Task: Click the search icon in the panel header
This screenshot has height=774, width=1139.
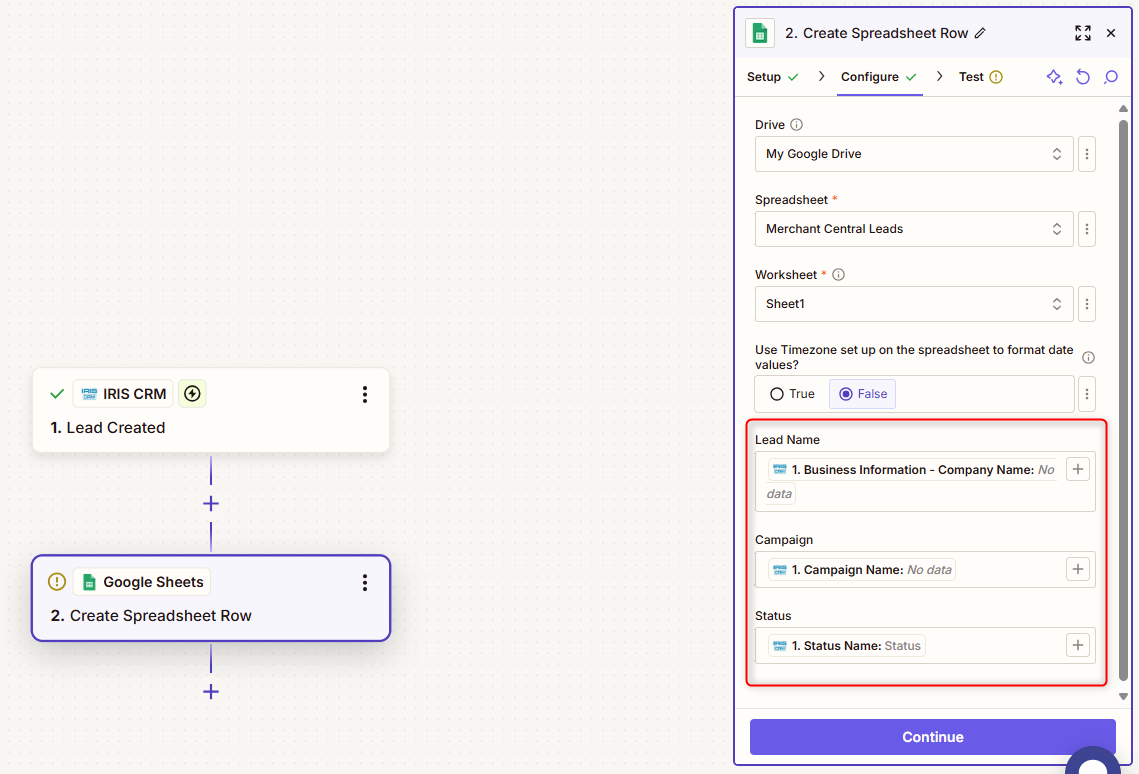Action: click(x=1110, y=77)
